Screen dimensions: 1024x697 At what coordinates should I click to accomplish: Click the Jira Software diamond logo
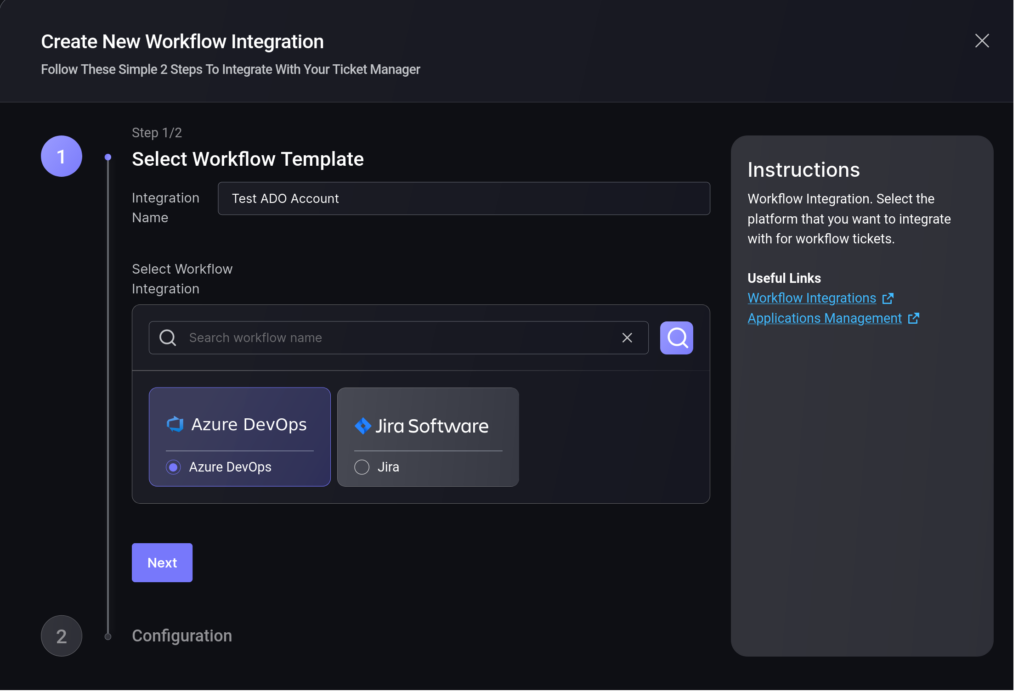tap(362, 426)
